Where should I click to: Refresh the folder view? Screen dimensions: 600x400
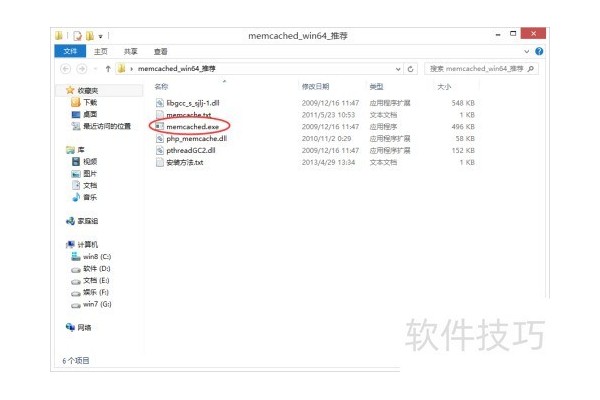coord(411,69)
